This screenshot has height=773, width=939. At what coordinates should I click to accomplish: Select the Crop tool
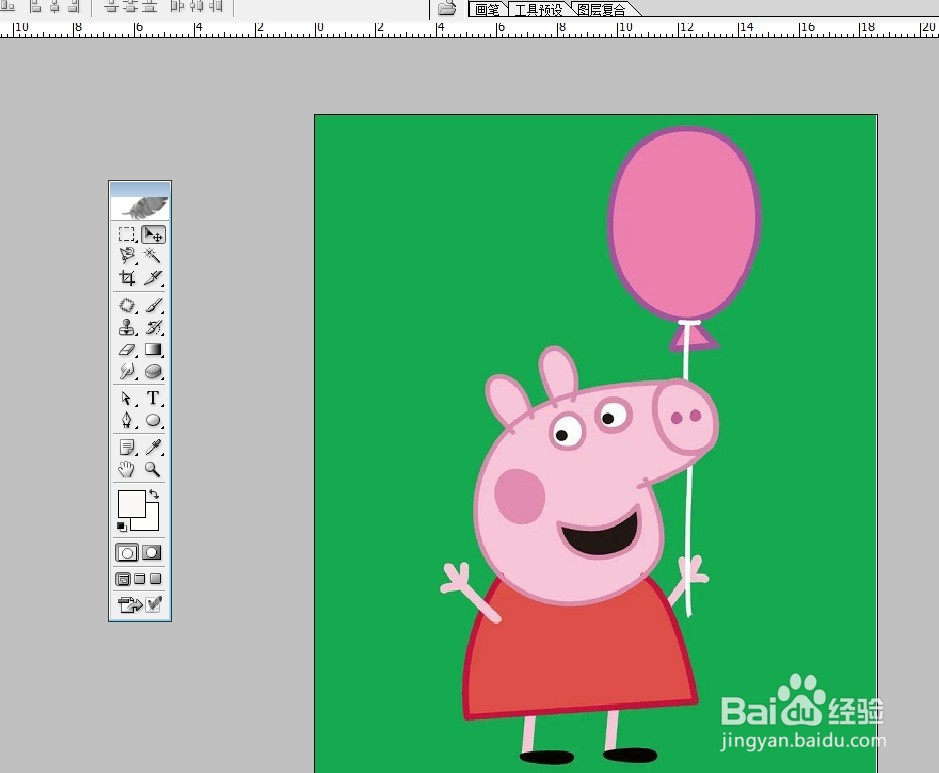pos(126,278)
